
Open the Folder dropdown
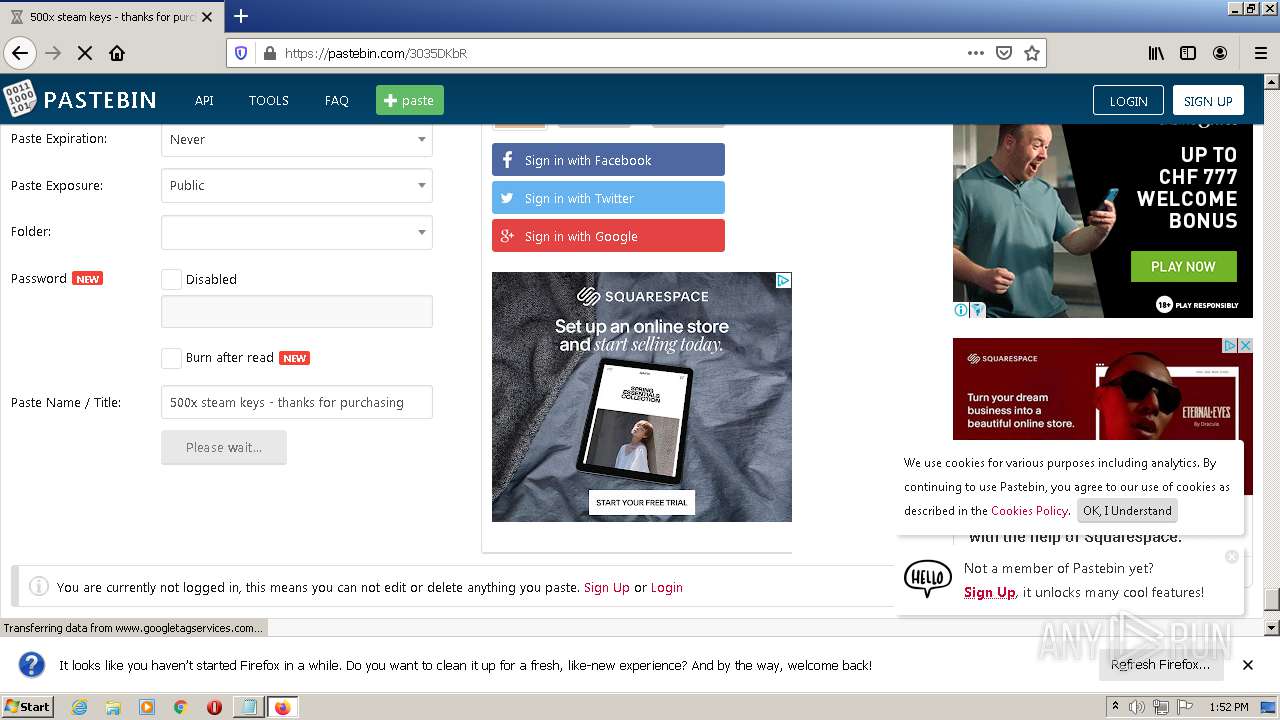tap(297, 231)
